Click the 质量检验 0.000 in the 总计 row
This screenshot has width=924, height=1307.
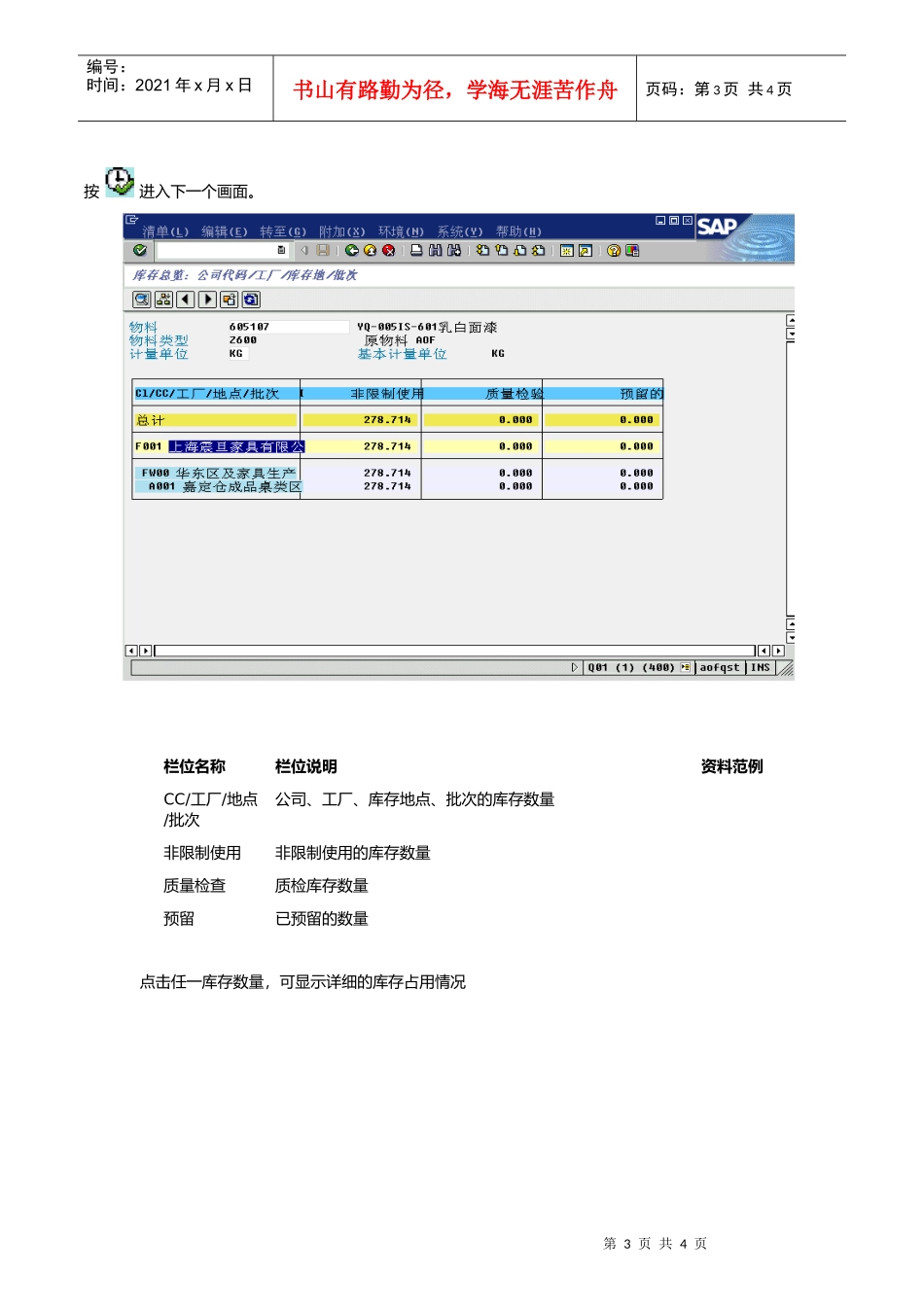tap(515, 420)
